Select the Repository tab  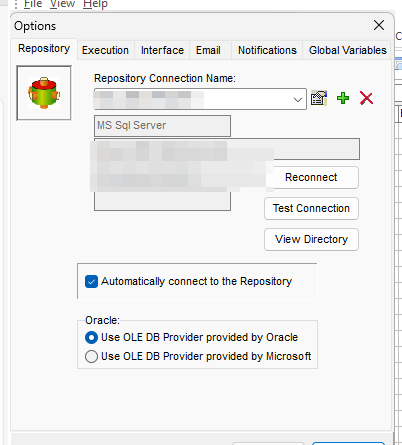click(x=44, y=49)
